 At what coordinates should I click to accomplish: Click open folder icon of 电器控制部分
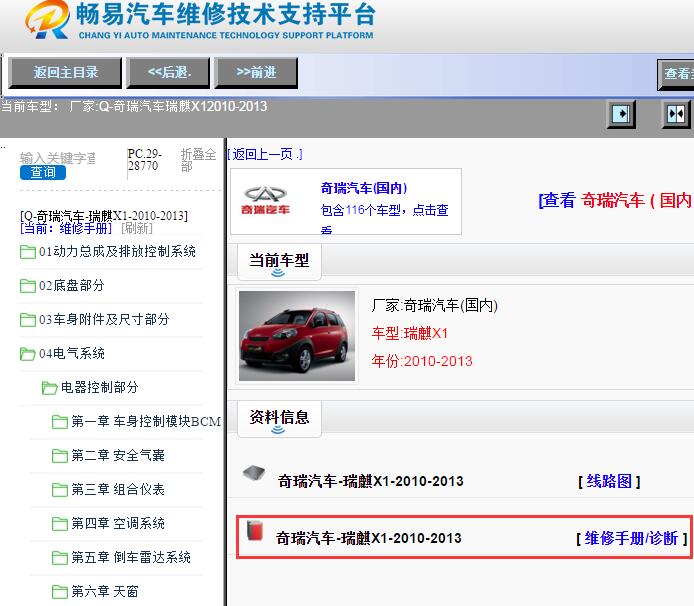pyautogui.click(x=49, y=388)
